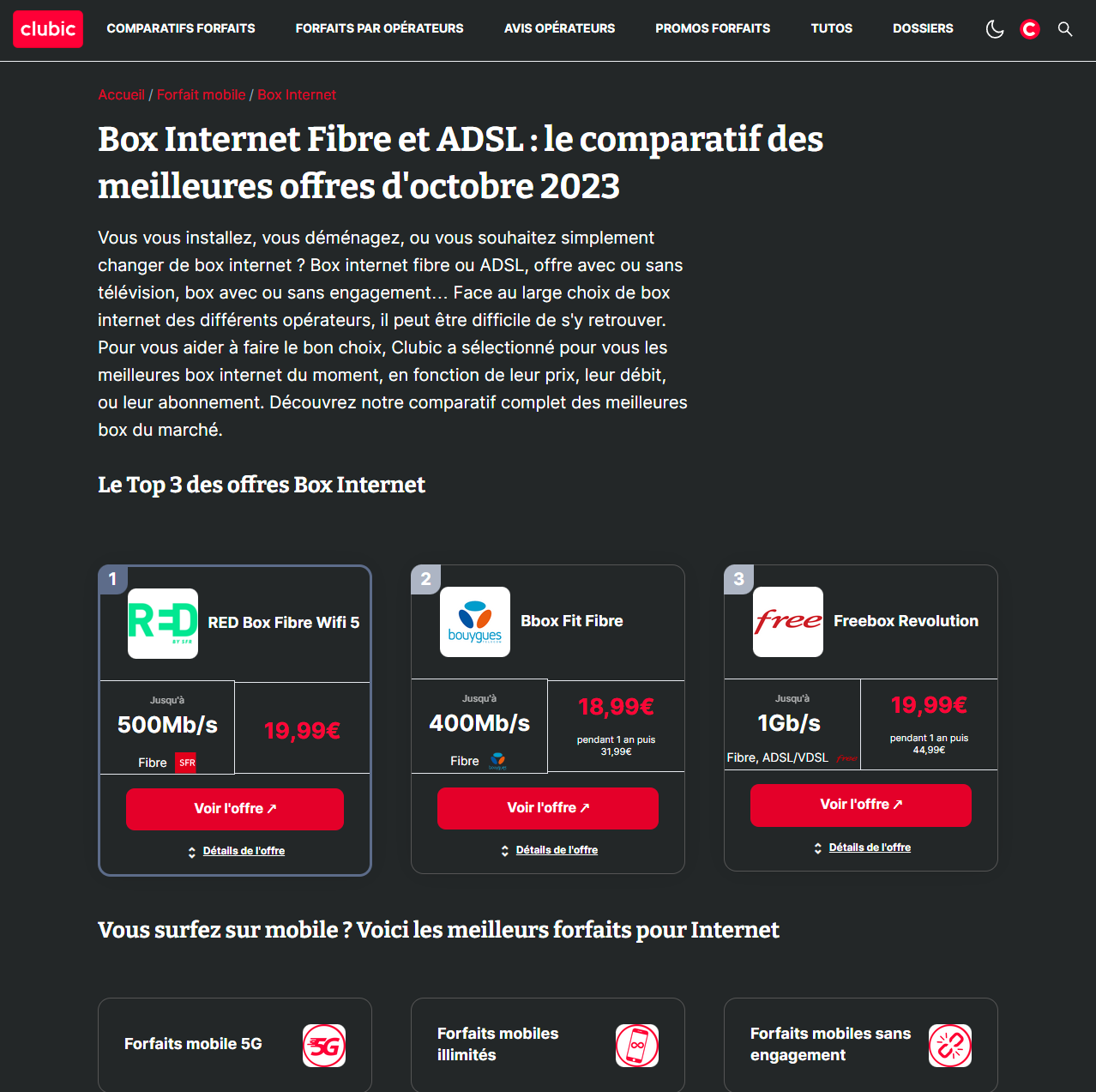Open Forfaits par Opérateurs menu

[380, 28]
